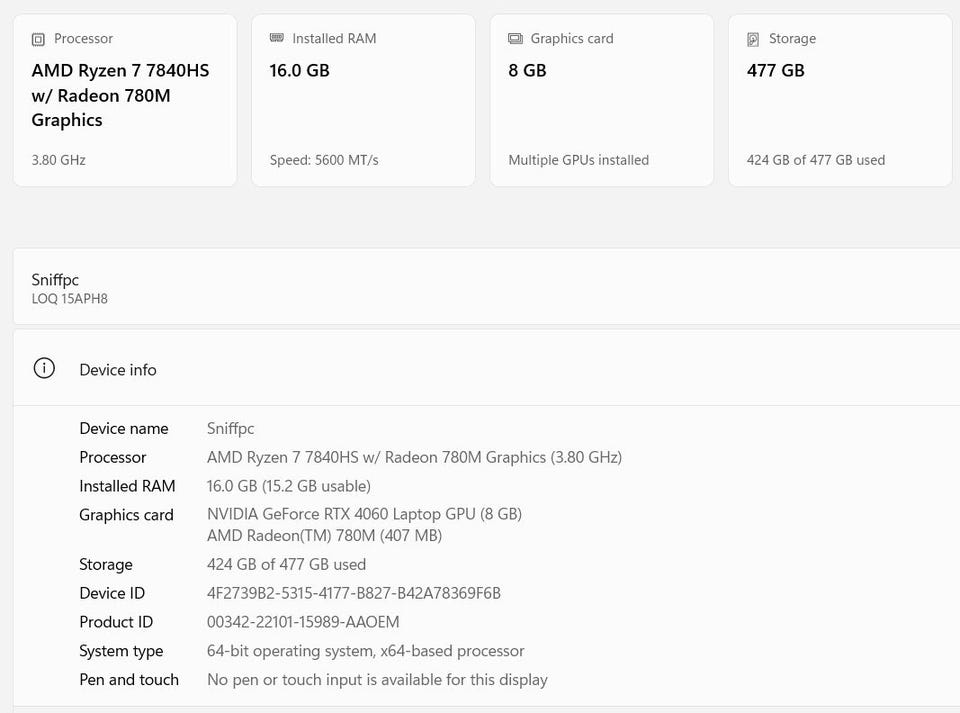
Task: Click the Speed: 5600 MT/s text
Action: pyautogui.click(x=324, y=160)
